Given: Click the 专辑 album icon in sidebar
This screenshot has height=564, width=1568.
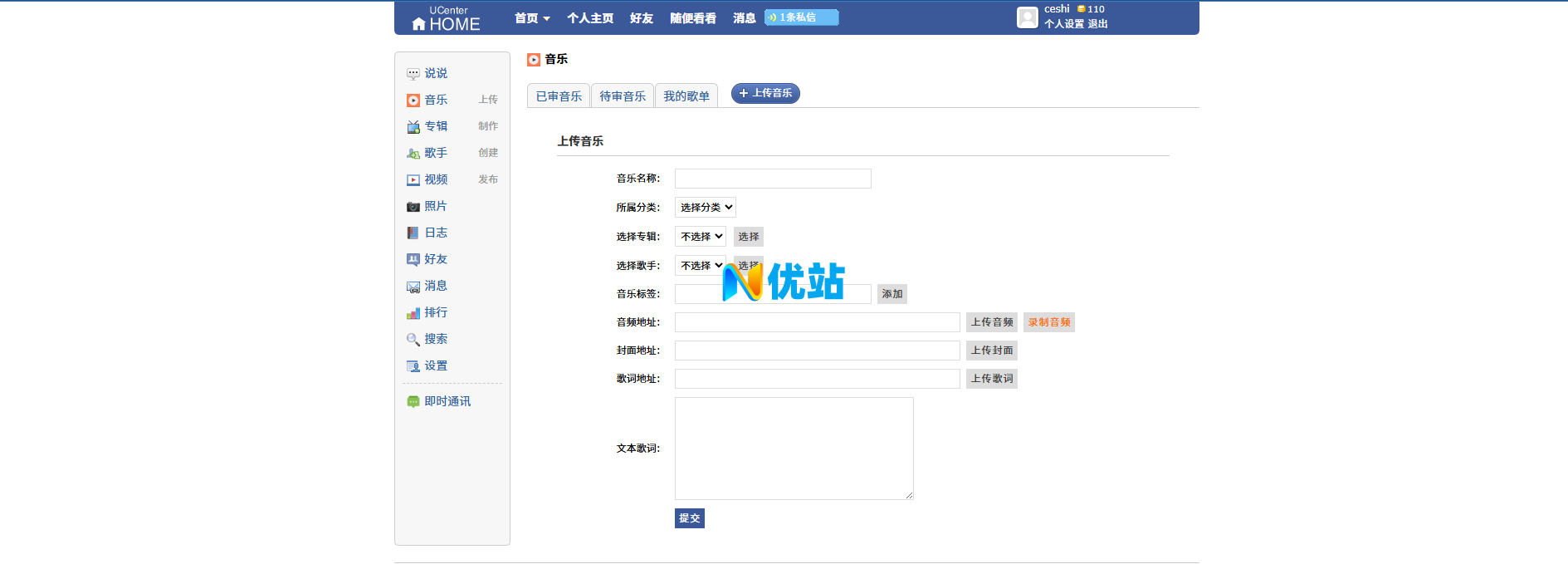Looking at the screenshot, I should (x=413, y=127).
